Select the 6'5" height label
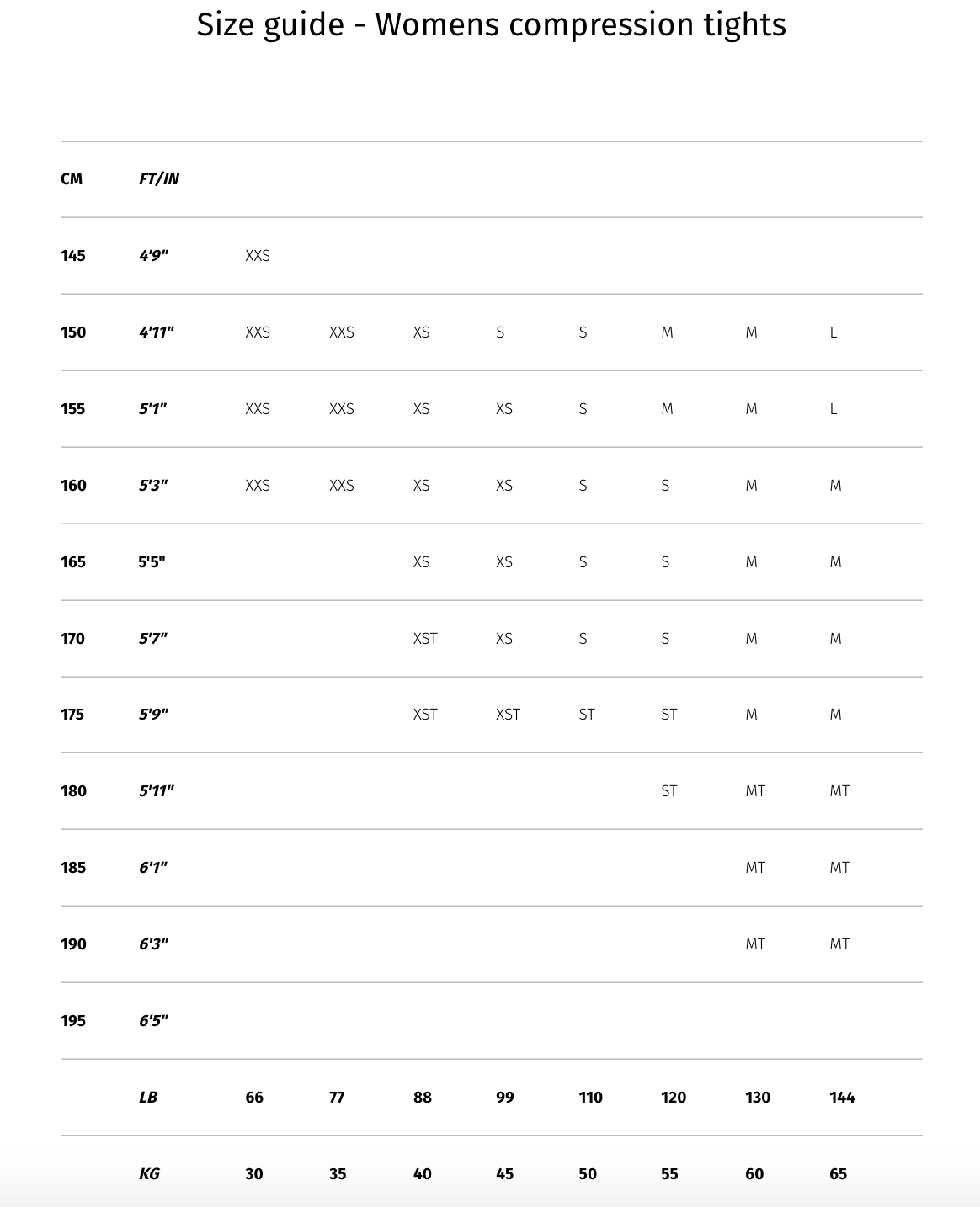 153,1021
